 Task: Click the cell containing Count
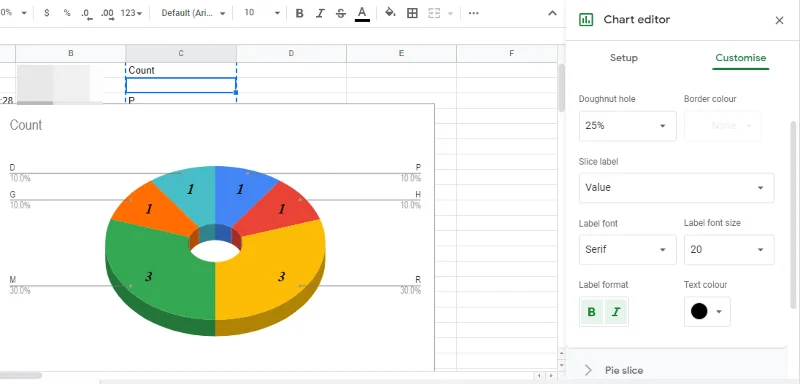(181, 70)
